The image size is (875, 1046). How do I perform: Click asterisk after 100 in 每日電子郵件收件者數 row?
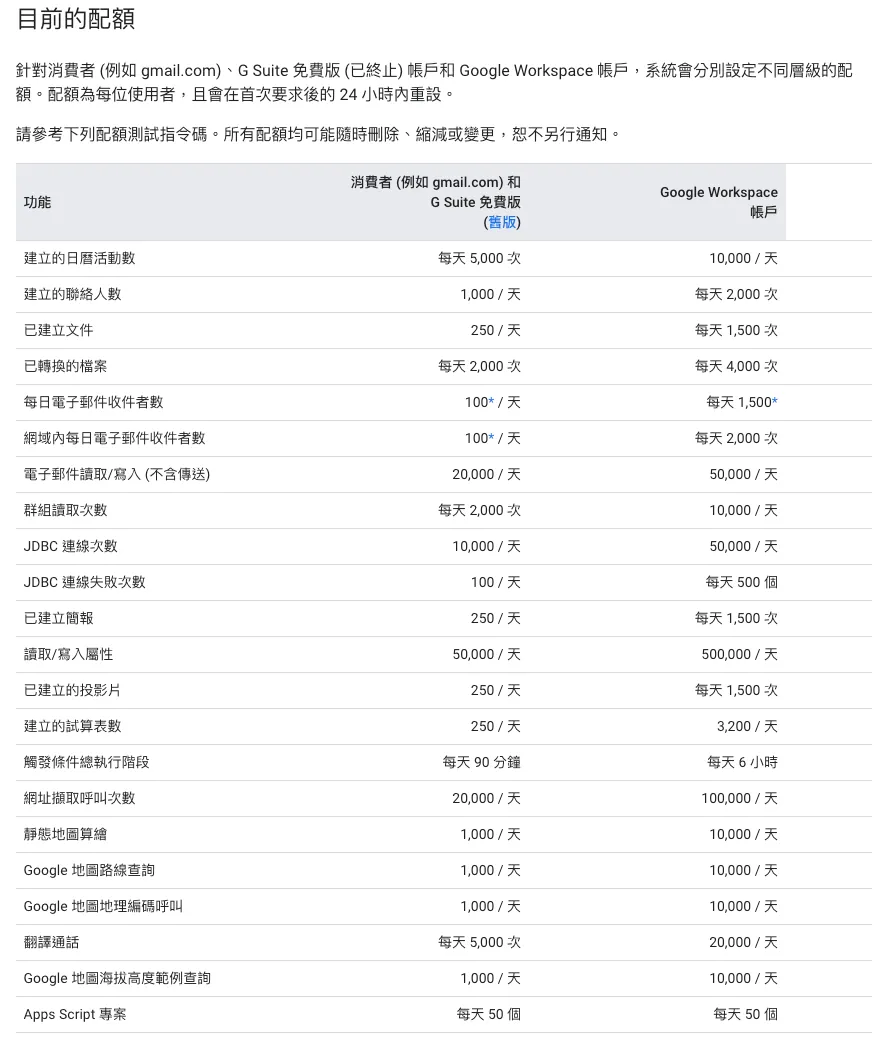491,402
